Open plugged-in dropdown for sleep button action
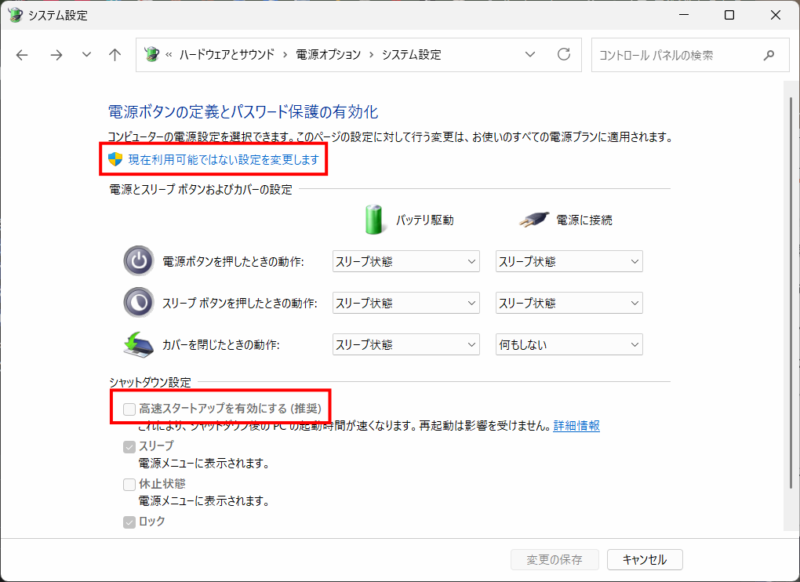Image resolution: width=800 pixels, height=582 pixels. coord(569,303)
